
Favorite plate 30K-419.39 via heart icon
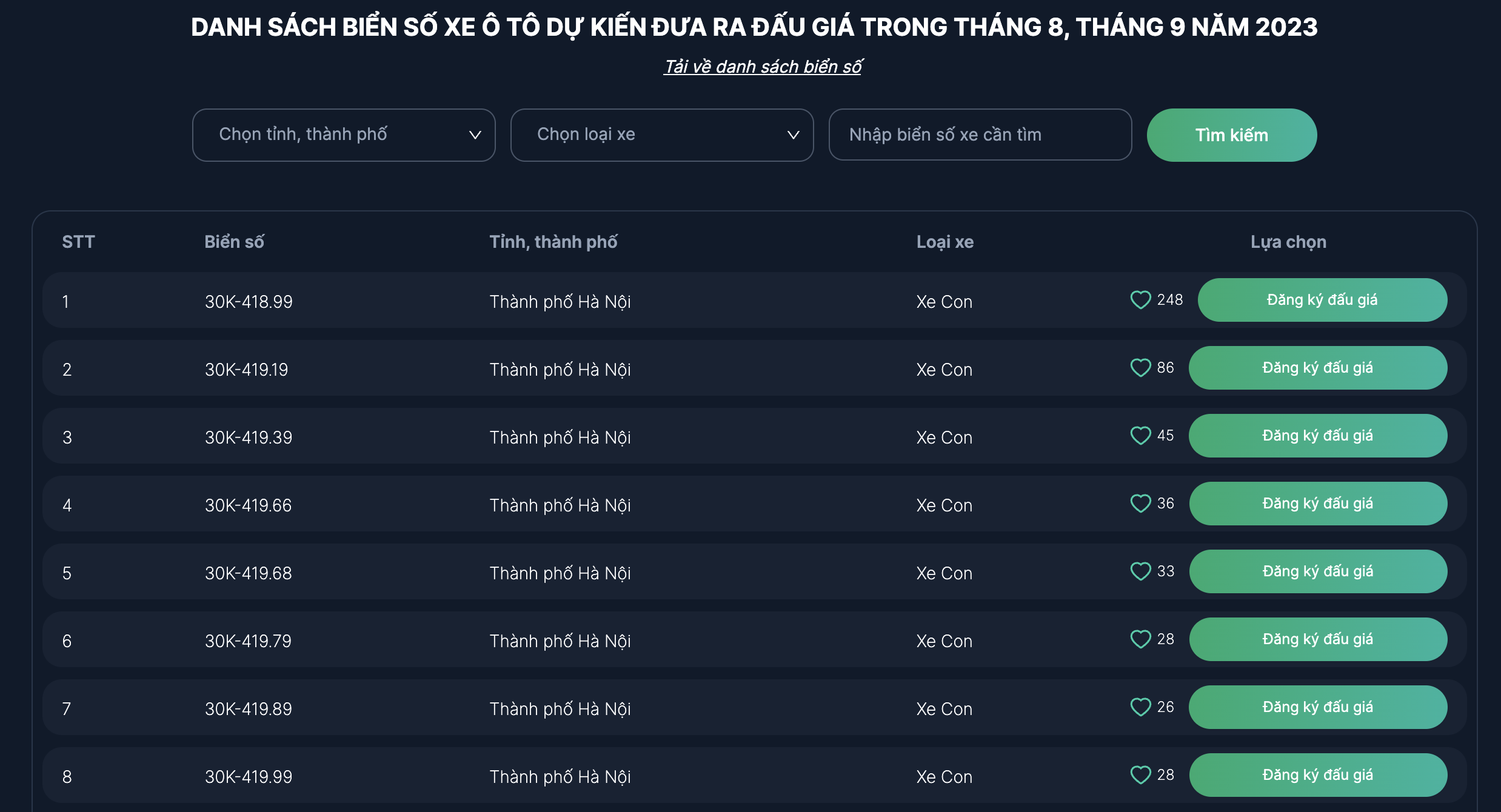click(x=1140, y=436)
